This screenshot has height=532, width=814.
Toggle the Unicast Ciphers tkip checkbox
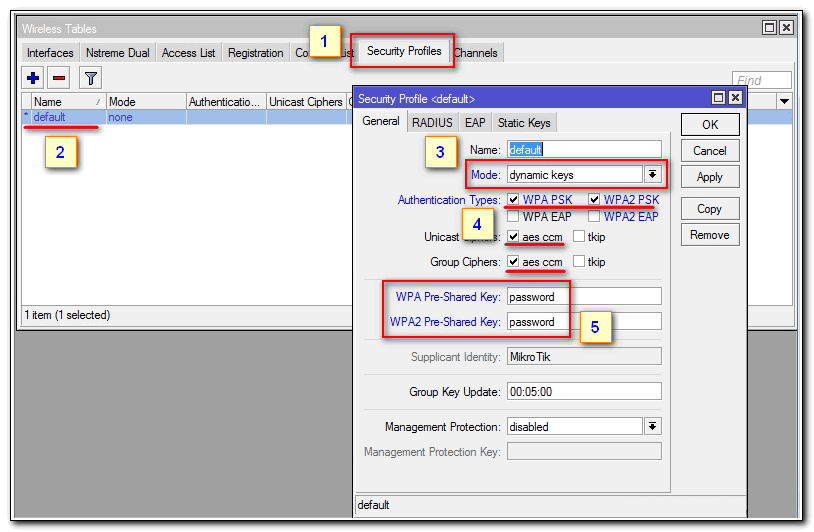[579, 237]
